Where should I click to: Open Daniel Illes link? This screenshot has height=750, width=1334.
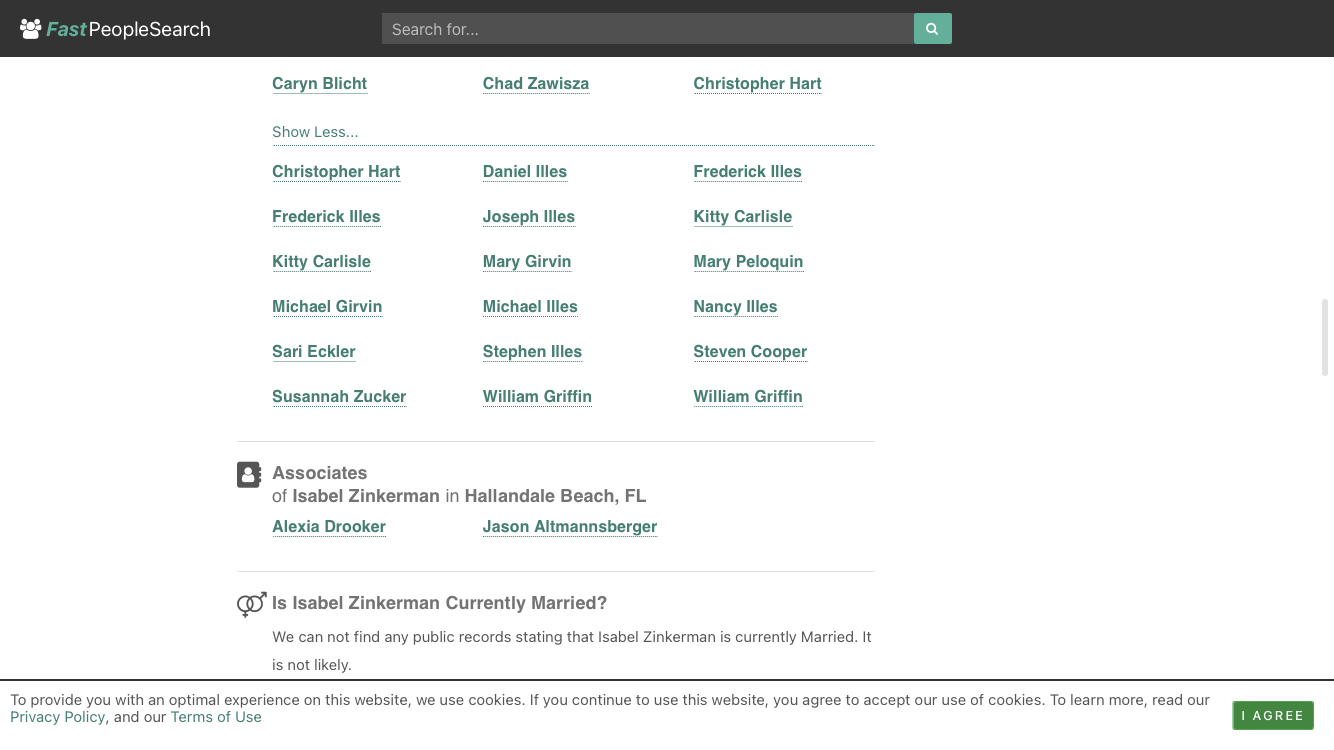525,172
